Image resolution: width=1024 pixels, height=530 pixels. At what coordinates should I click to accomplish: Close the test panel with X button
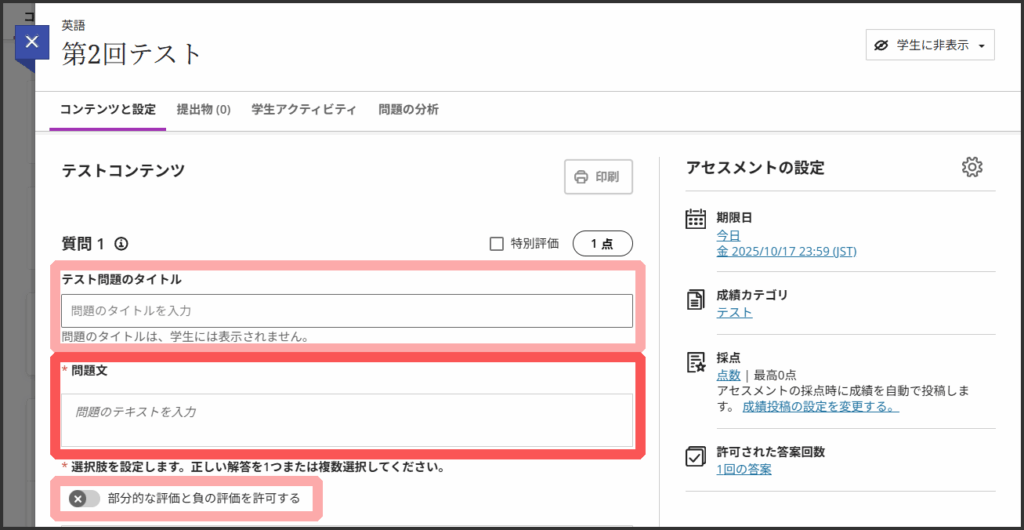tap(32, 42)
